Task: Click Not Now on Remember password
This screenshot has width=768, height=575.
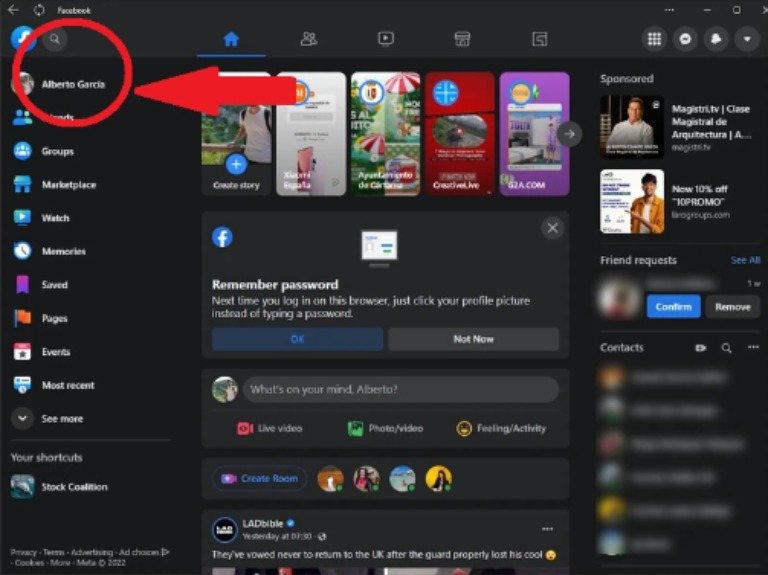Action: (473, 339)
